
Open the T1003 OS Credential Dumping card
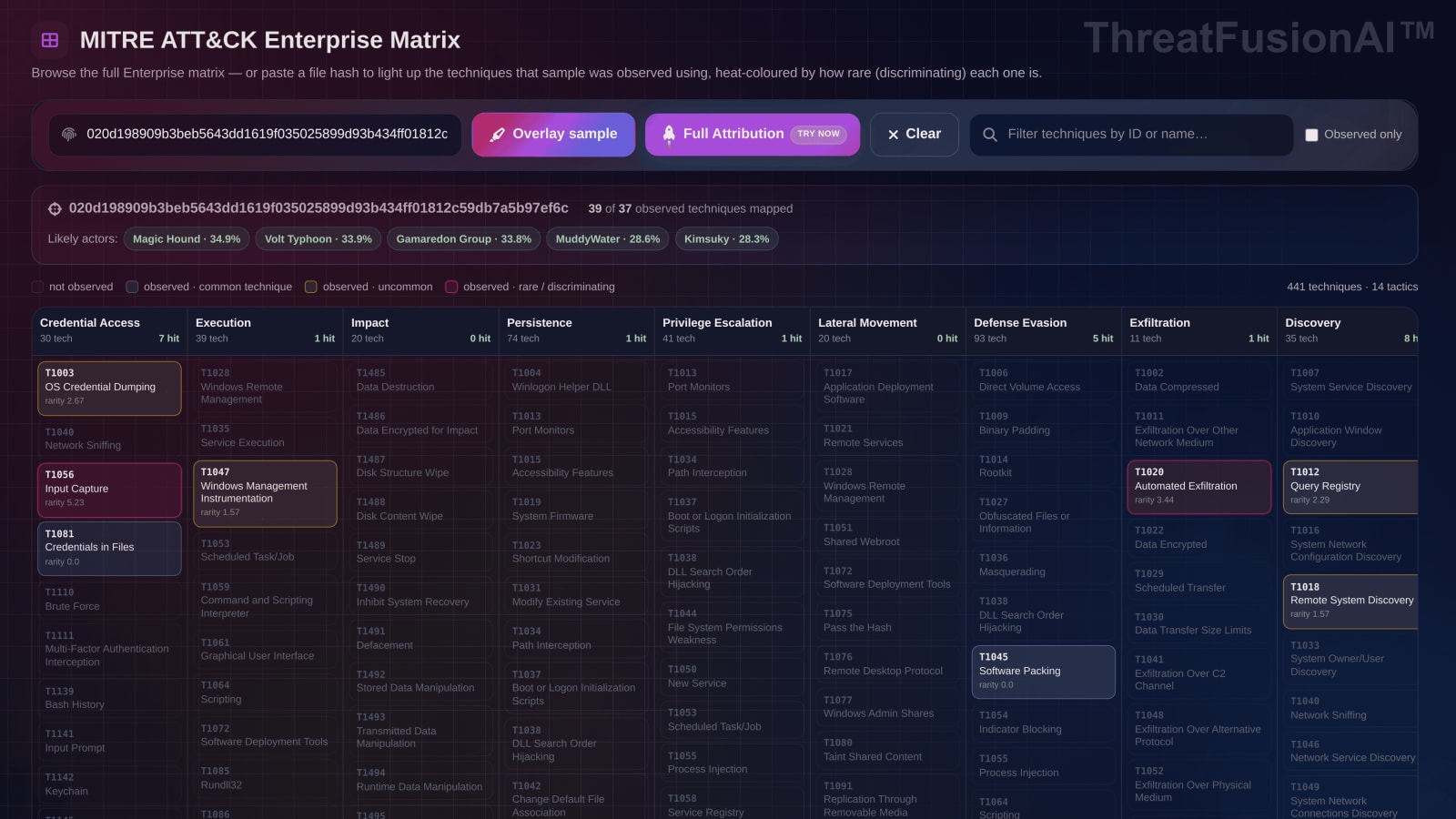[x=109, y=389]
